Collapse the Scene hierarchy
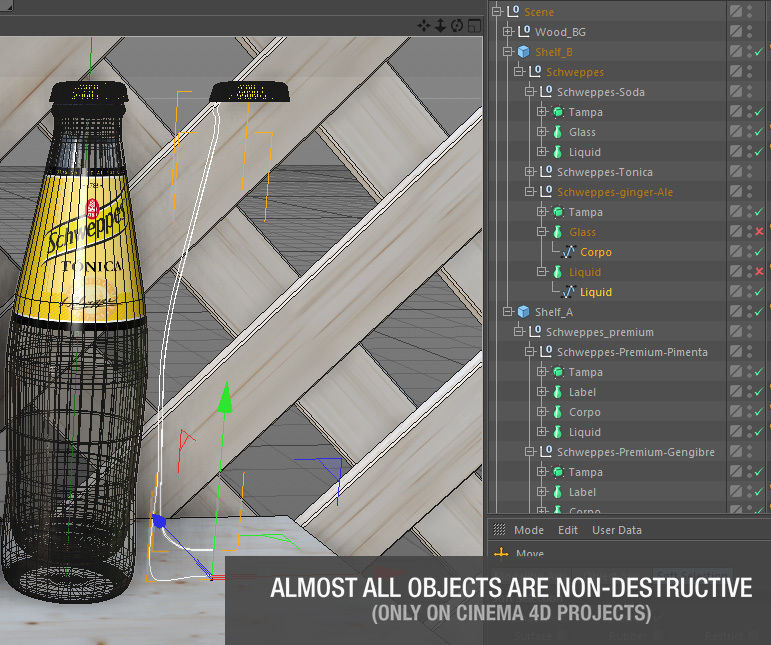The image size is (771, 645). point(497,11)
